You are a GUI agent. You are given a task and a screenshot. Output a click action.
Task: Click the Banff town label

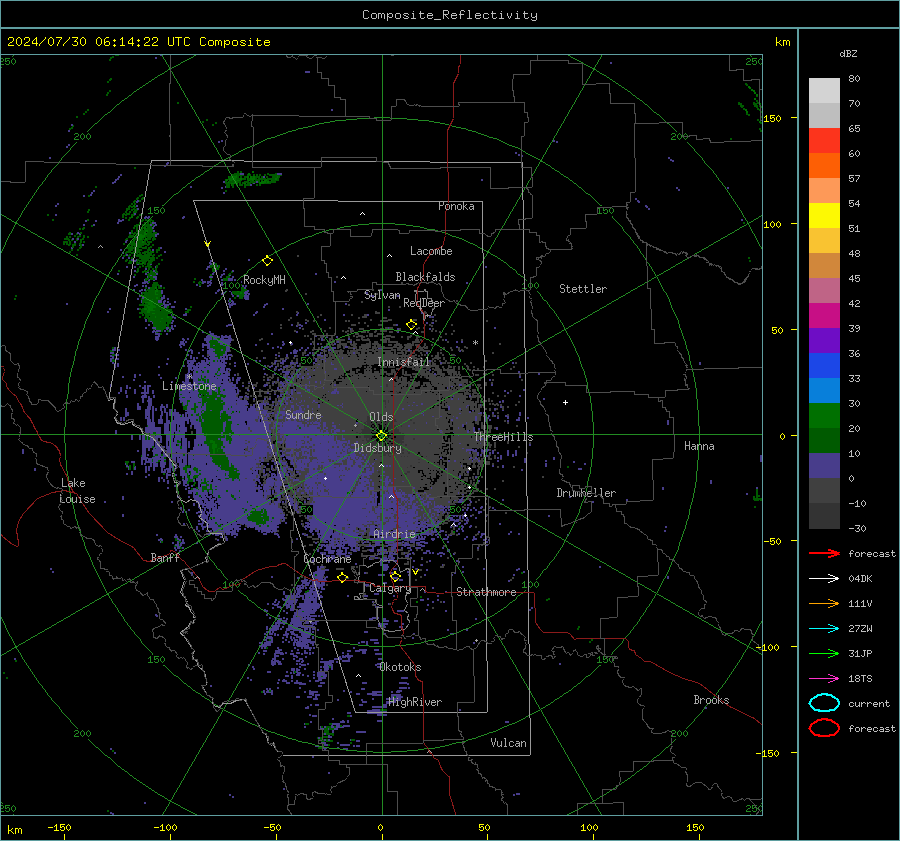coord(165,557)
